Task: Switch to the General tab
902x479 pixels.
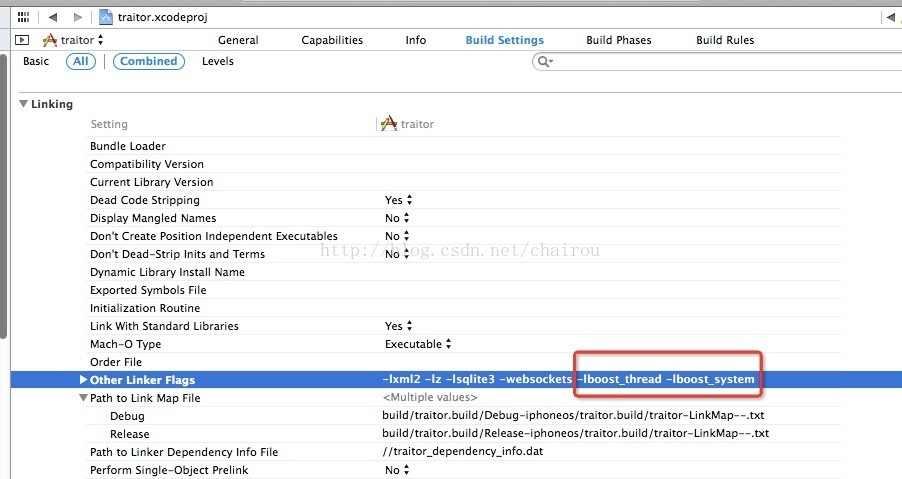Action: [238, 40]
